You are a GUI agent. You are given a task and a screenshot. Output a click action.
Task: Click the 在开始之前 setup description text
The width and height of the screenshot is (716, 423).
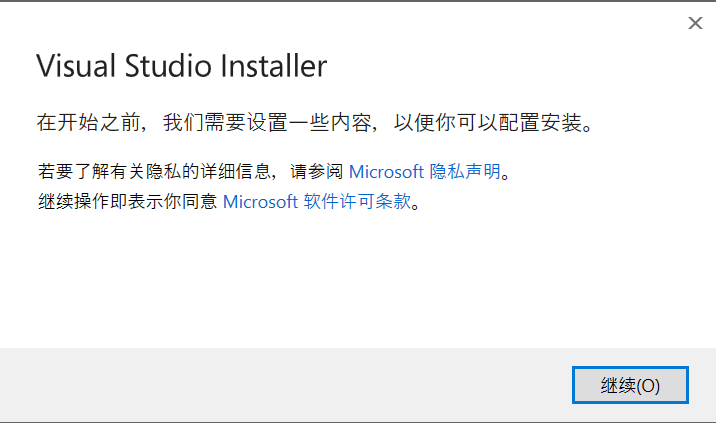pyautogui.click(x=315, y=122)
